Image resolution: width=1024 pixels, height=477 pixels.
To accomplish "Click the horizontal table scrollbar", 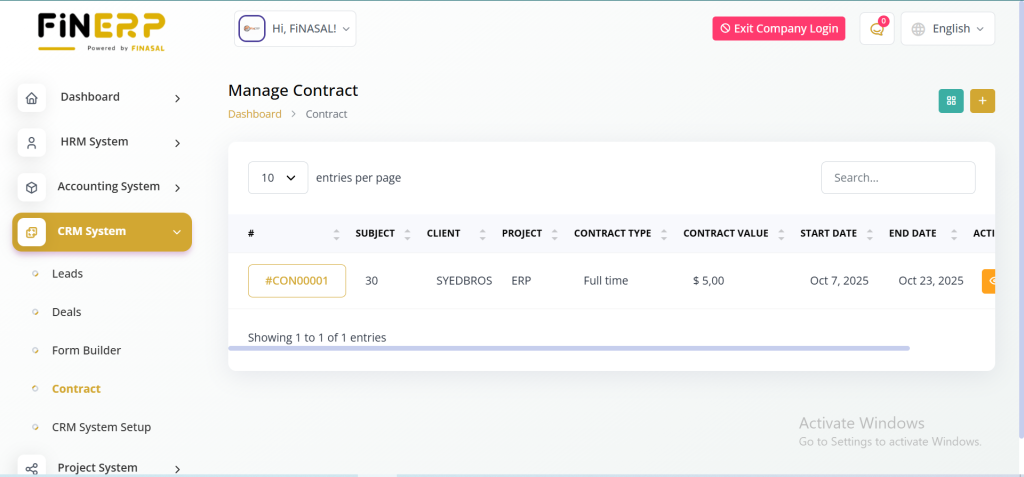I will [568, 348].
